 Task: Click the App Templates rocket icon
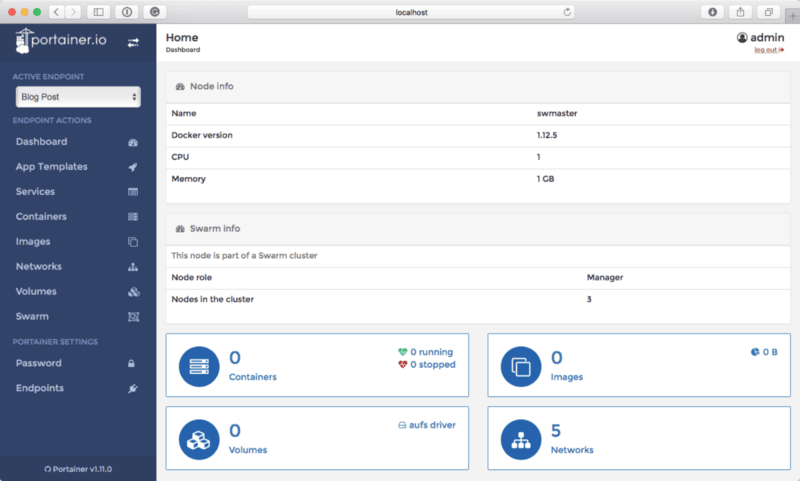point(133,167)
